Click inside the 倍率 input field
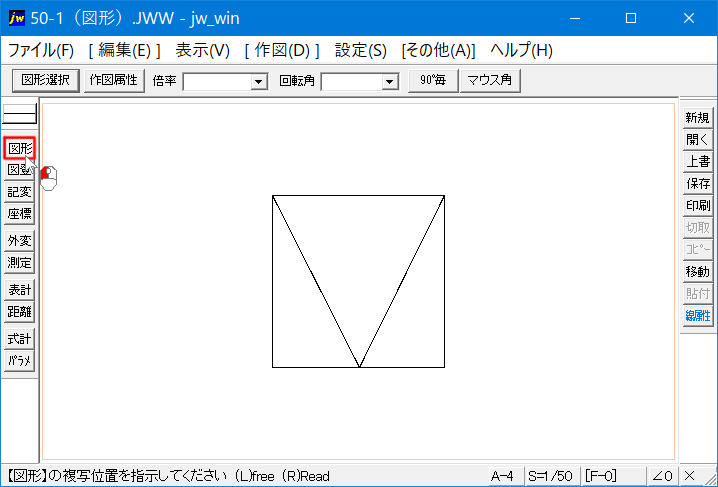The width and height of the screenshot is (718, 487). (x=218, y=81)
